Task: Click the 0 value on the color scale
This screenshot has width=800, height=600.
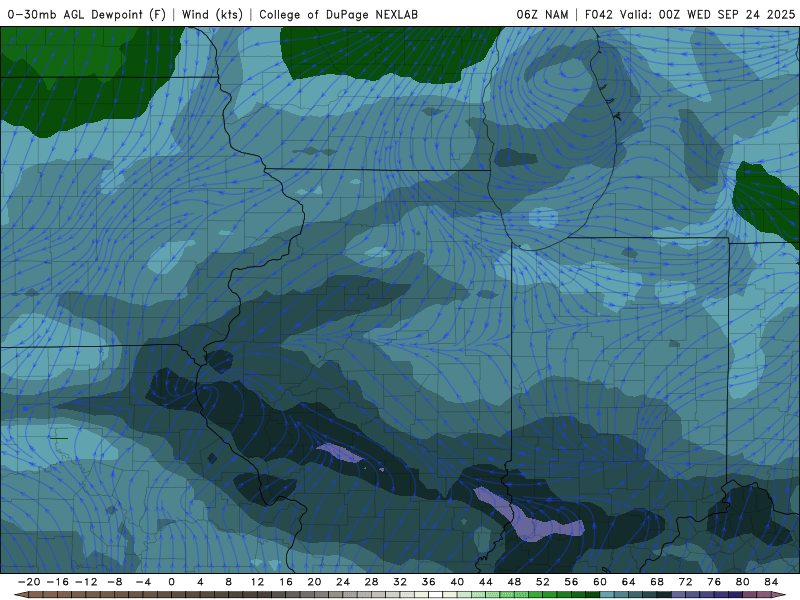Action: (x=171, y=582)
